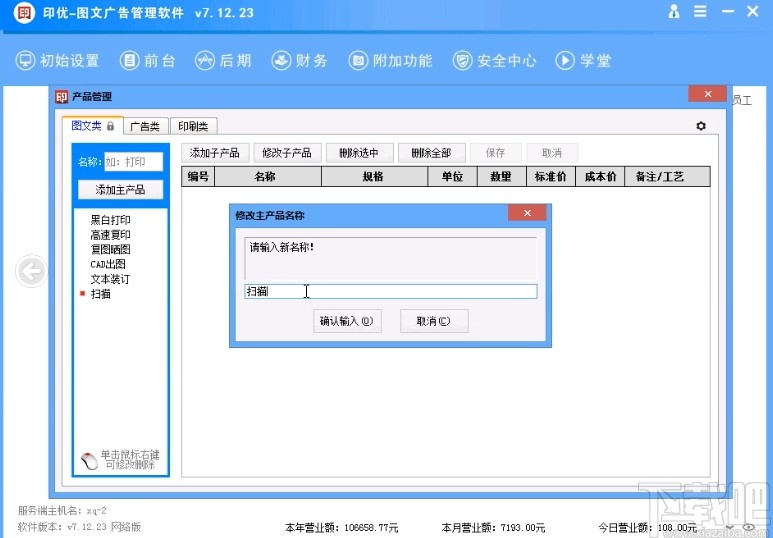Switch to the 图文类 tab
This screenshot has height=538, width=773.
[x=92, y=126]
